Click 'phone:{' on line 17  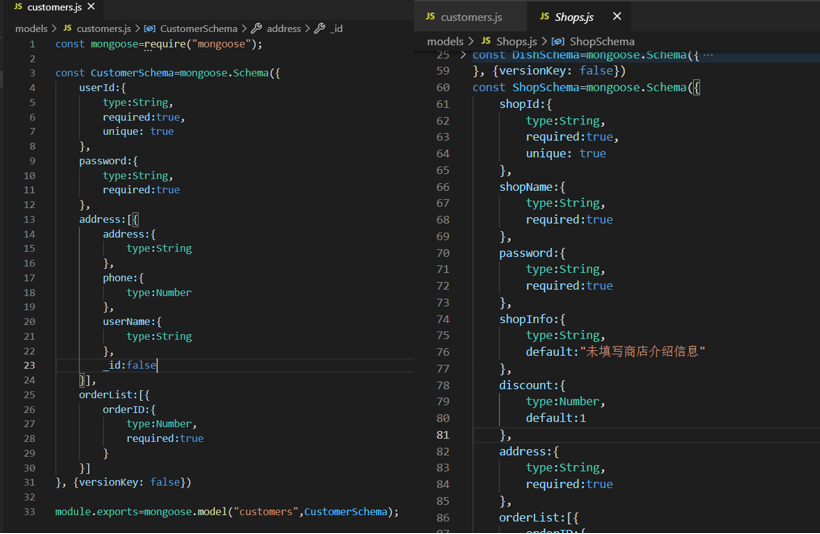click(x=123, y=278)
